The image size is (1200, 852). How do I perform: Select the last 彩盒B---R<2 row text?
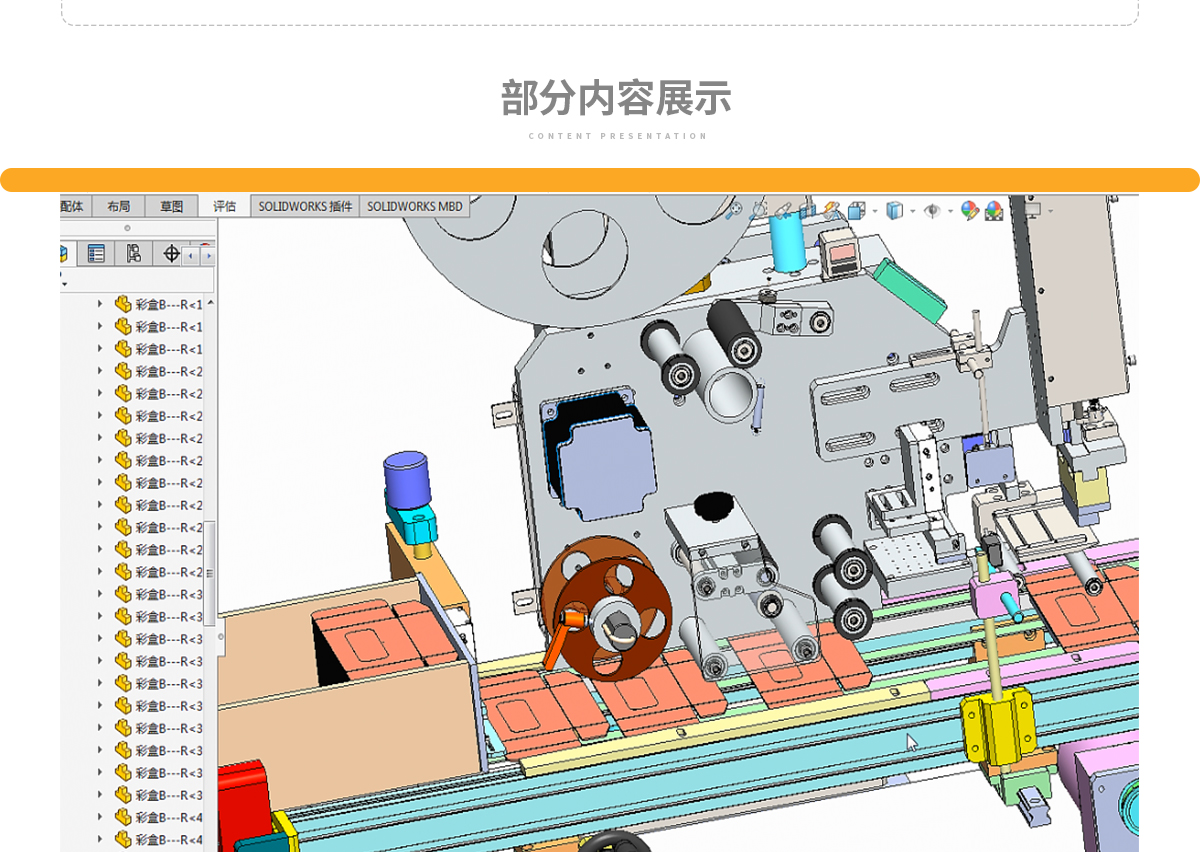click(169, 572)
